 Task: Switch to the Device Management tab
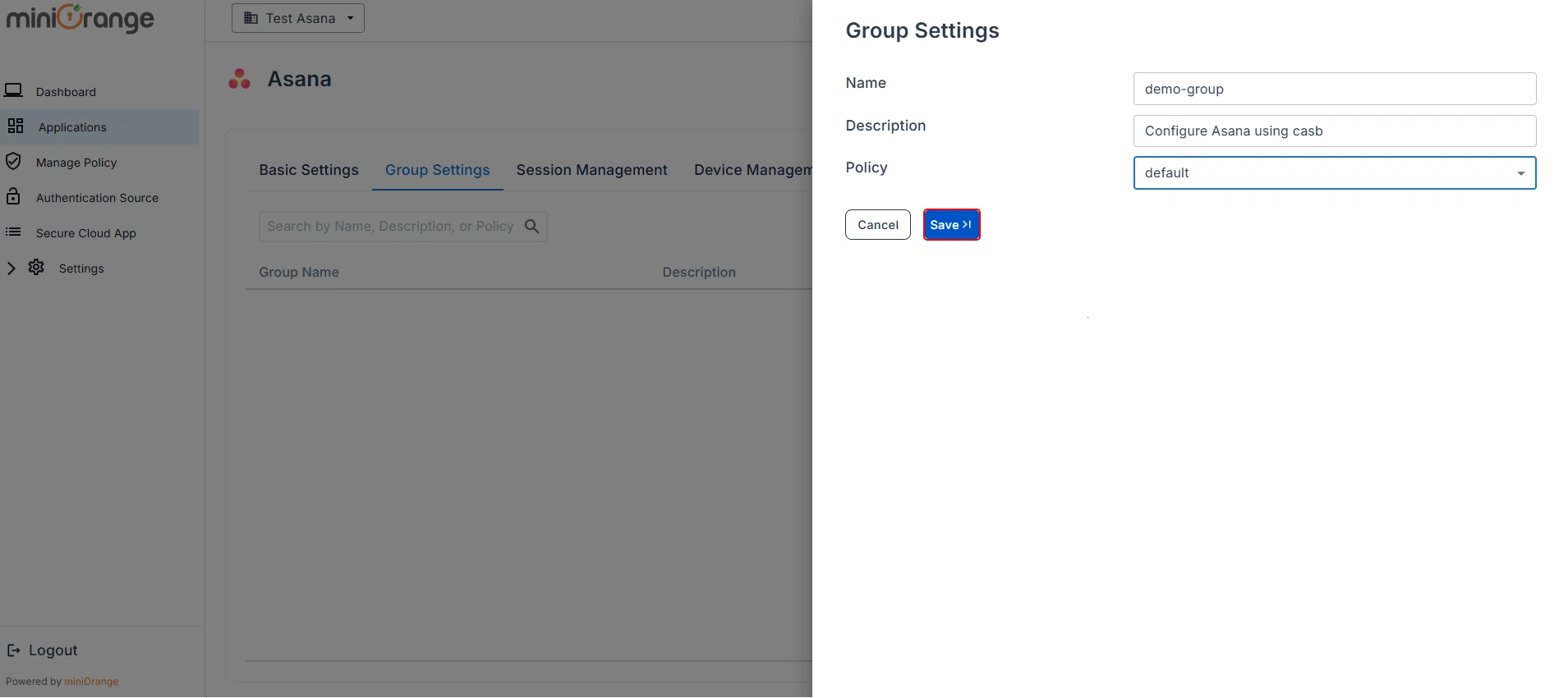tap(752, 170)
